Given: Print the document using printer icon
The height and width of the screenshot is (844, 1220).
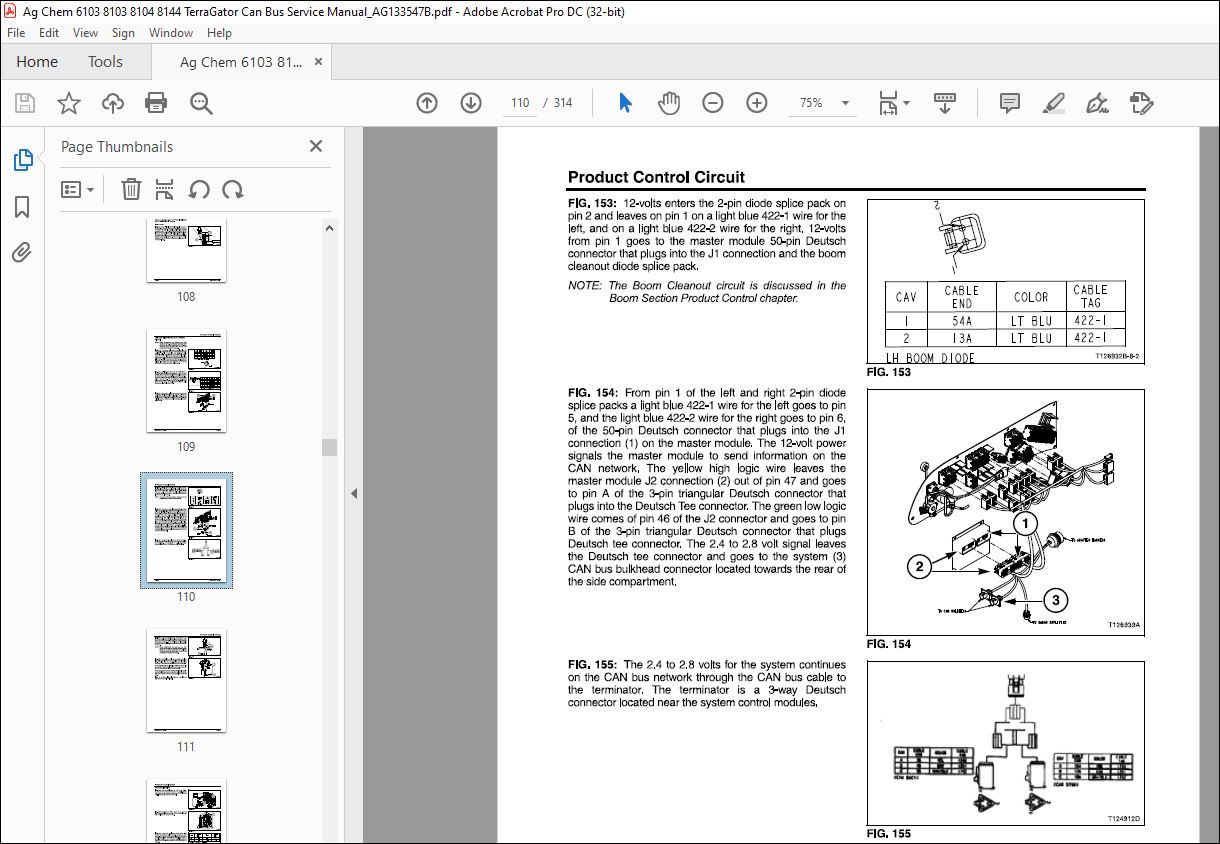Looking at the screenshot, I should tap(156, 103).
